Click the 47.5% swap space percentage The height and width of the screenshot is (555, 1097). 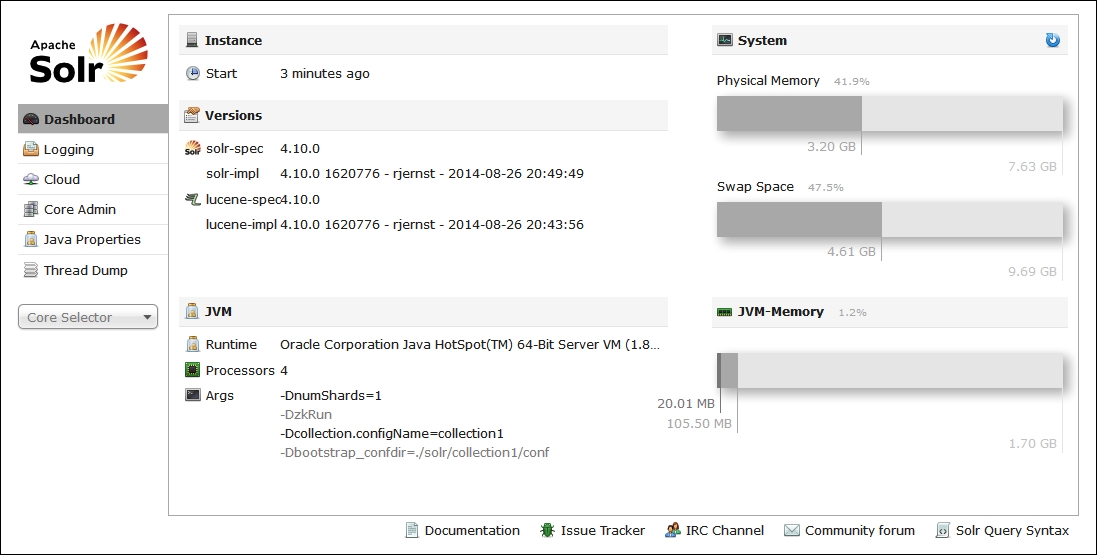826,188
